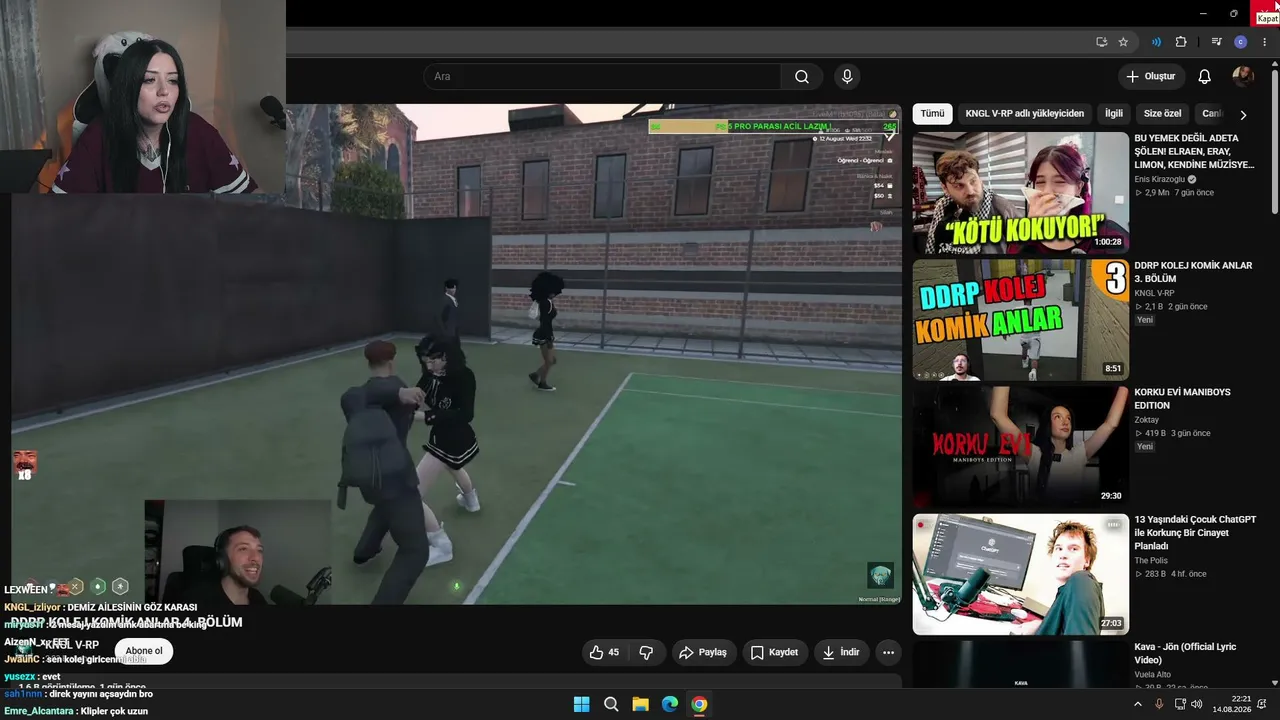Open the KÖTÜ KOKUYOR video thumbnail
Image resolution: width=1280 pixels, height=720 pixels.
point(1020,193)
